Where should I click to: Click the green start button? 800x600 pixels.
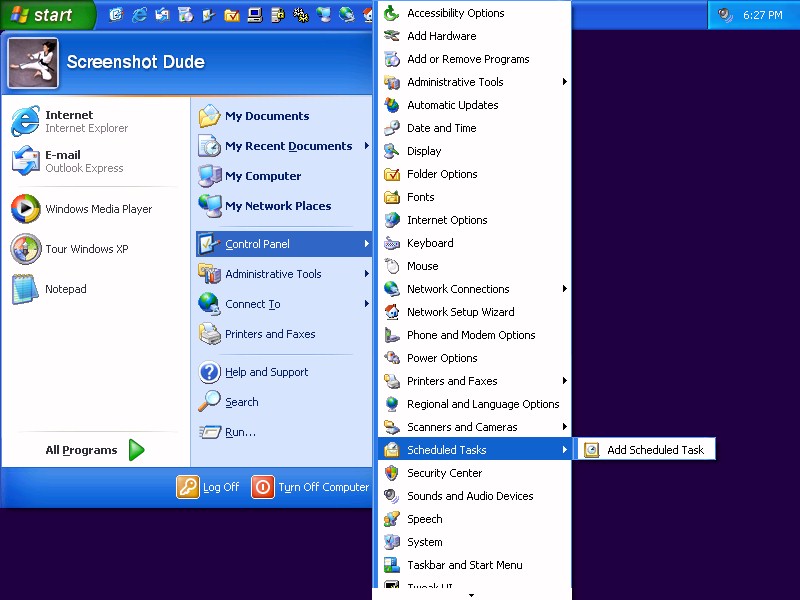point(46,15)
